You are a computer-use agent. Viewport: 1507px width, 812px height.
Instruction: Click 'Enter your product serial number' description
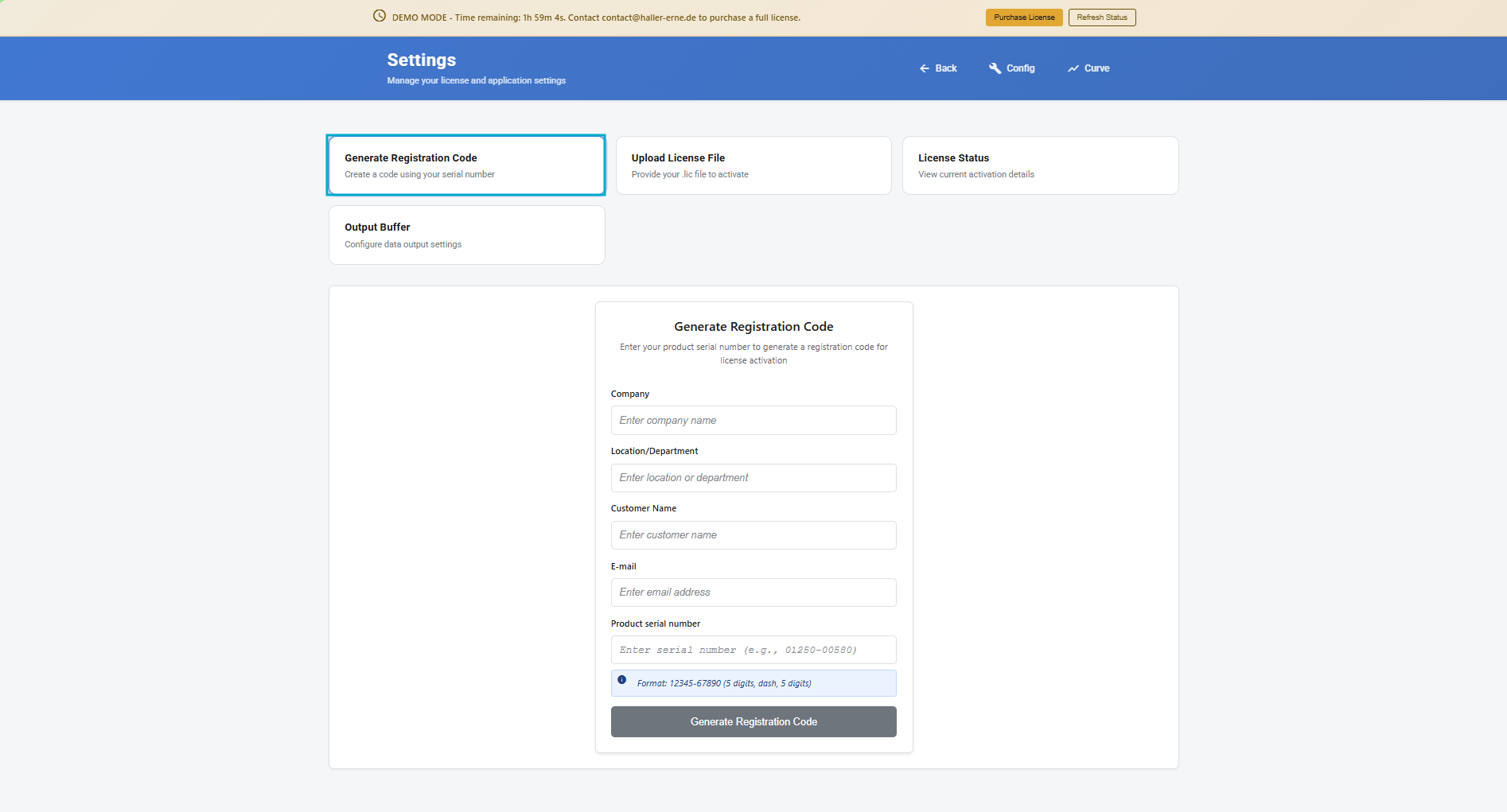click(753, 354)
